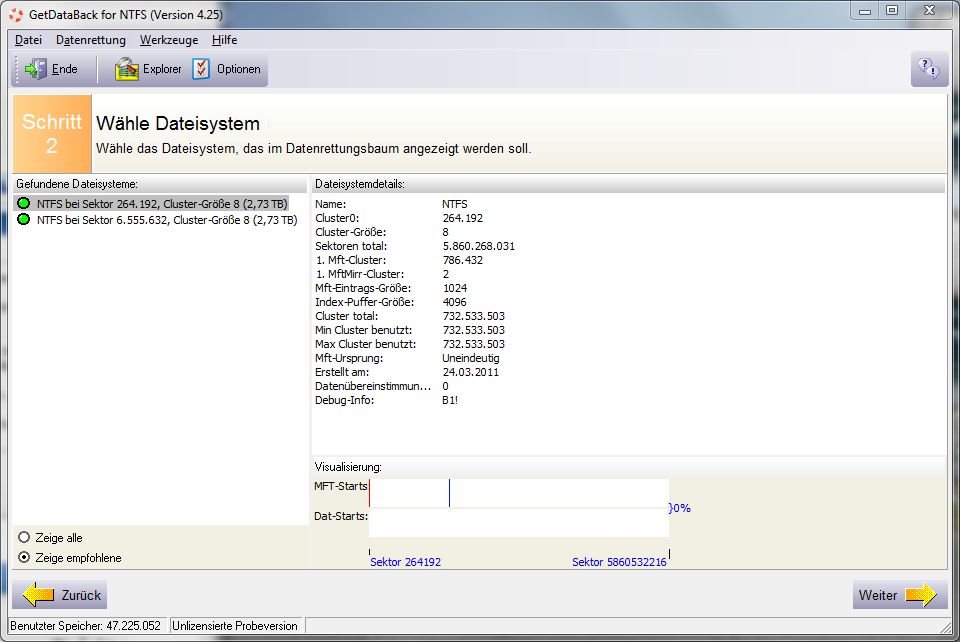Click the Ende toolbar label
This screenshot has width=960, height=642.
tap(64, 69)
